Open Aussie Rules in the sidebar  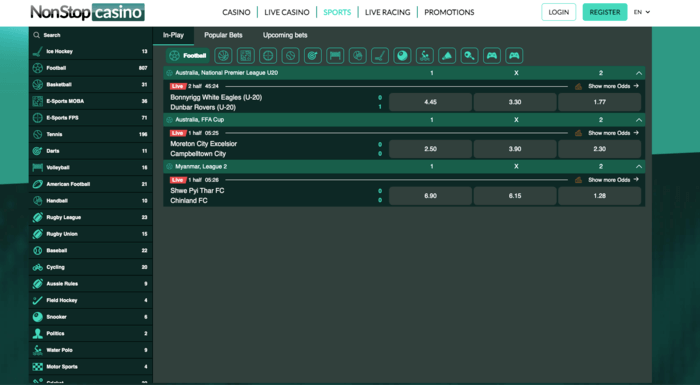pyautogui.click(x=91, y=284)
